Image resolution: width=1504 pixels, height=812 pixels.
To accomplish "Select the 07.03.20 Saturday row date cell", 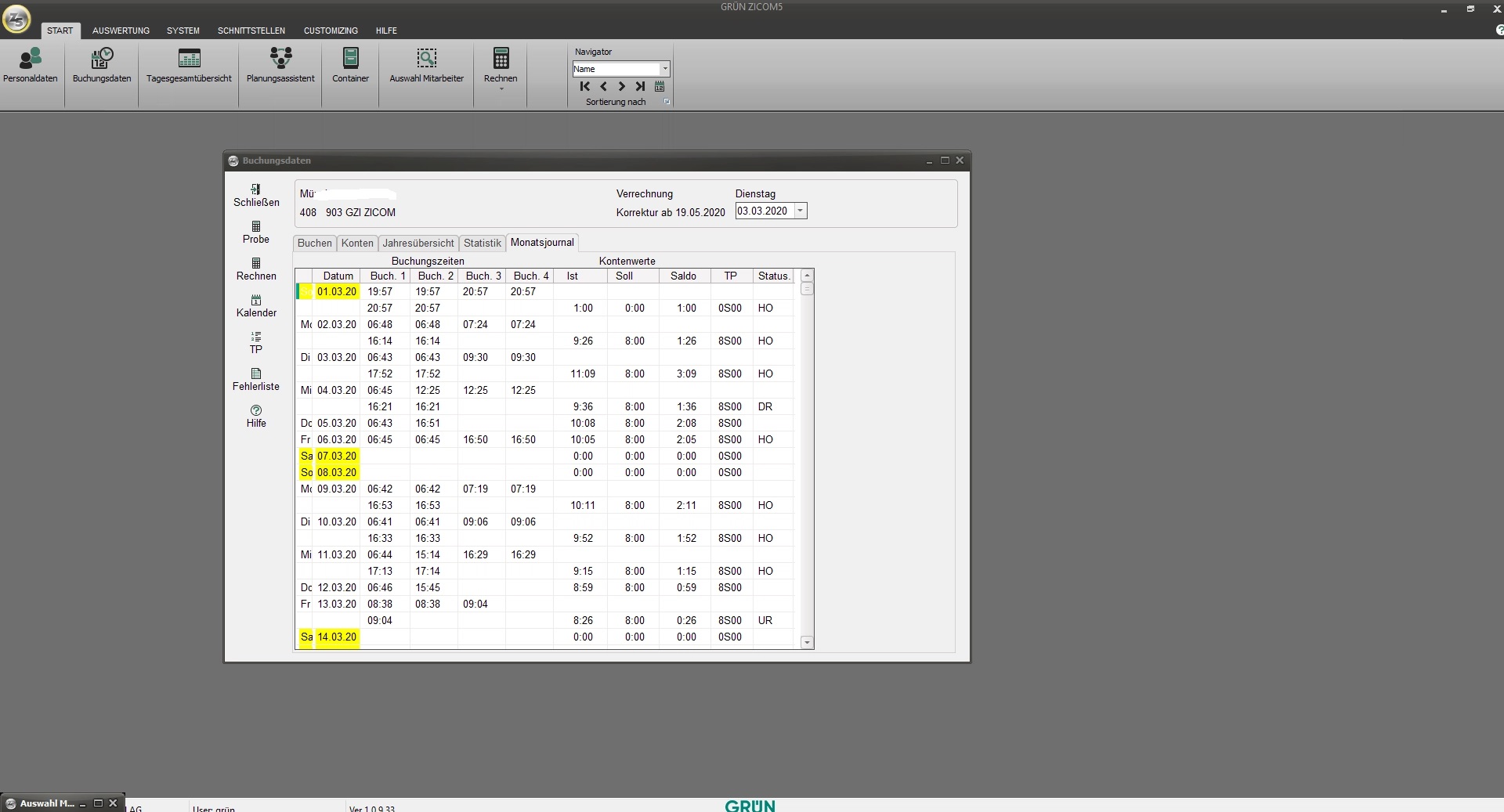I will 337,456.
